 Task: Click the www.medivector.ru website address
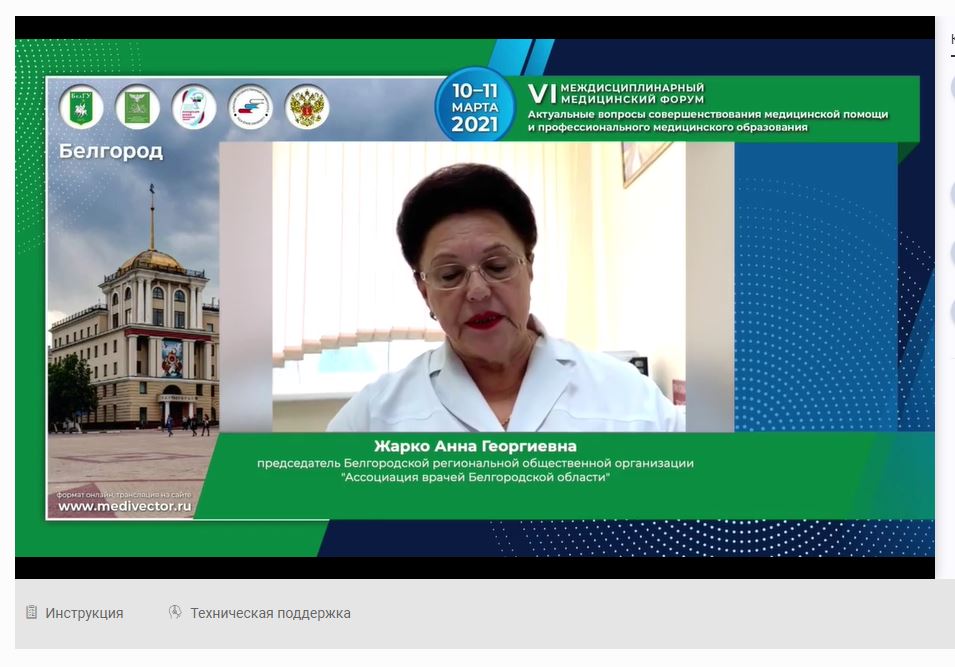point(124,506)
